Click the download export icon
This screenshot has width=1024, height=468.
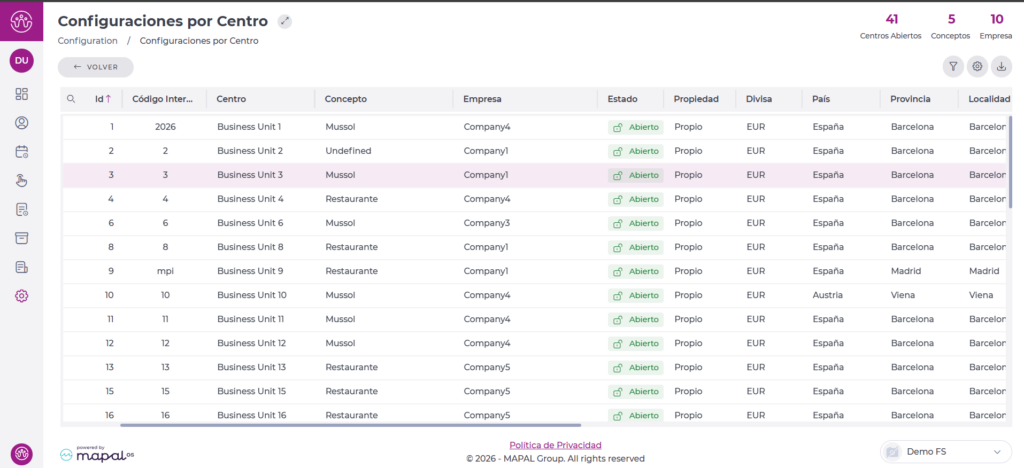[1001, 67]
